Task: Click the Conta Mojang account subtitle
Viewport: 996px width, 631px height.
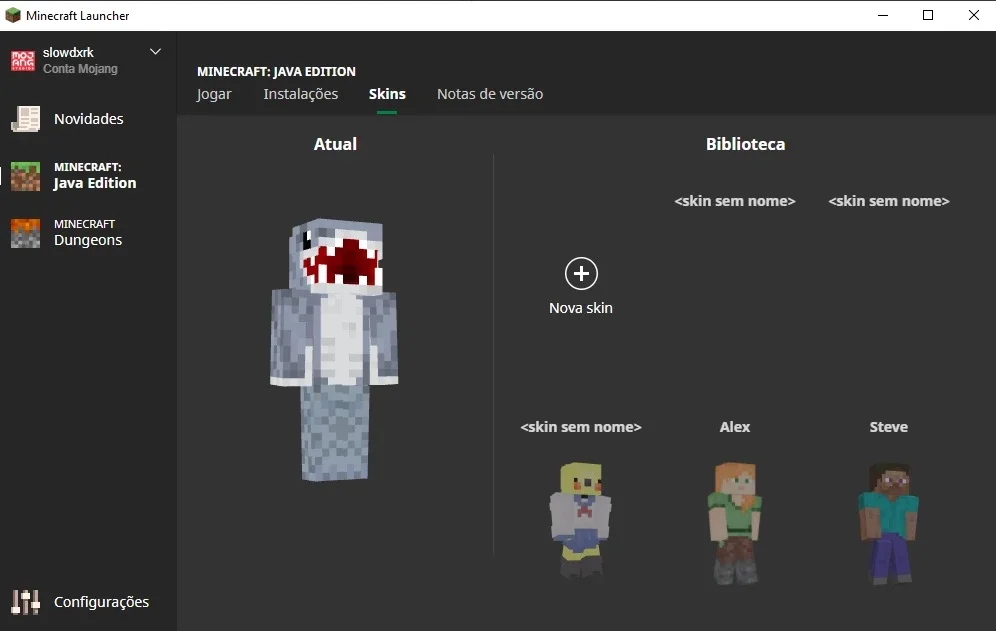Action: [x=80, y=69]
